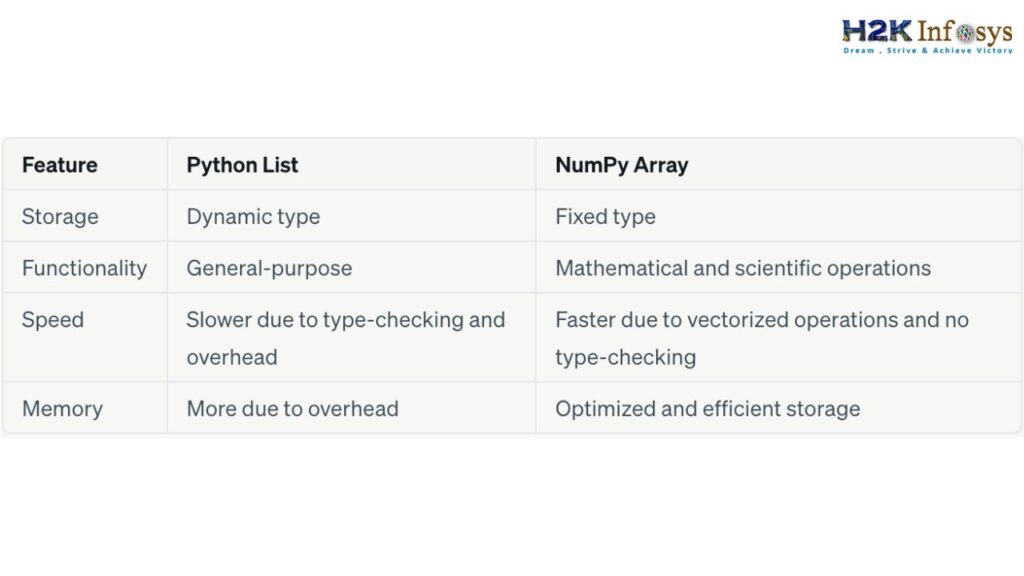Viewport: 1024px width, 576px height.
Task: Click the H2K Infosys logo
Action: pos(927,36)
